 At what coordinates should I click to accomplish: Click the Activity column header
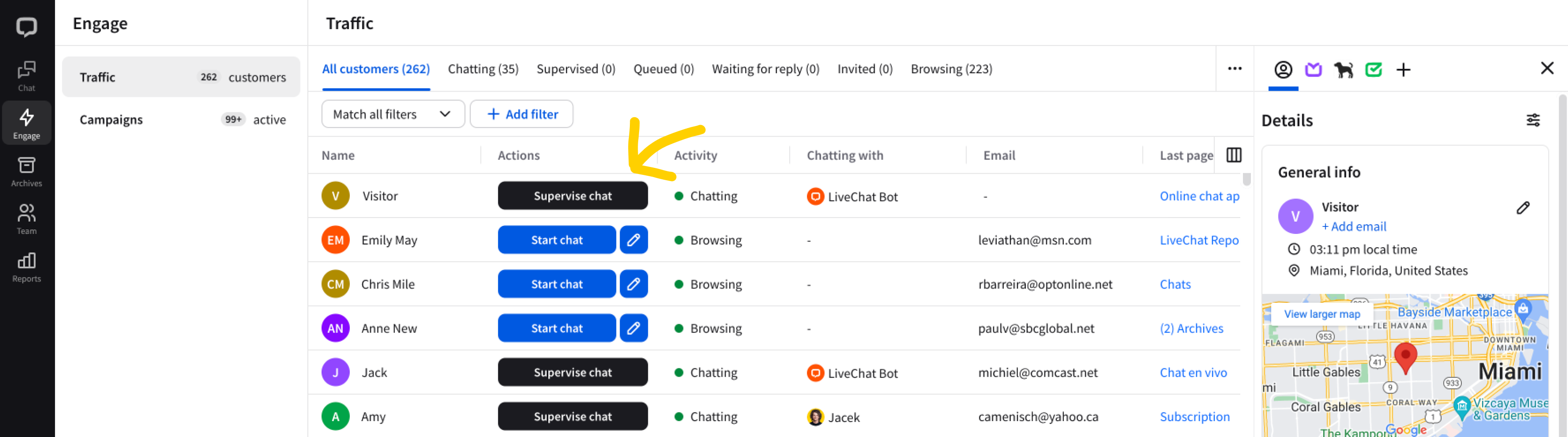coord(695,155)
